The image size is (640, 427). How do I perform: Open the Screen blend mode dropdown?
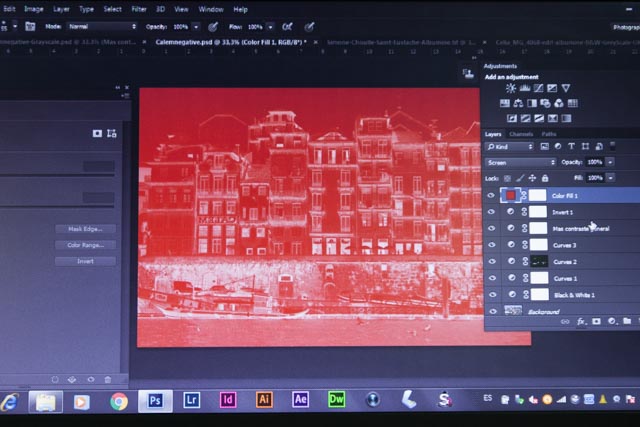pos(520,162)
